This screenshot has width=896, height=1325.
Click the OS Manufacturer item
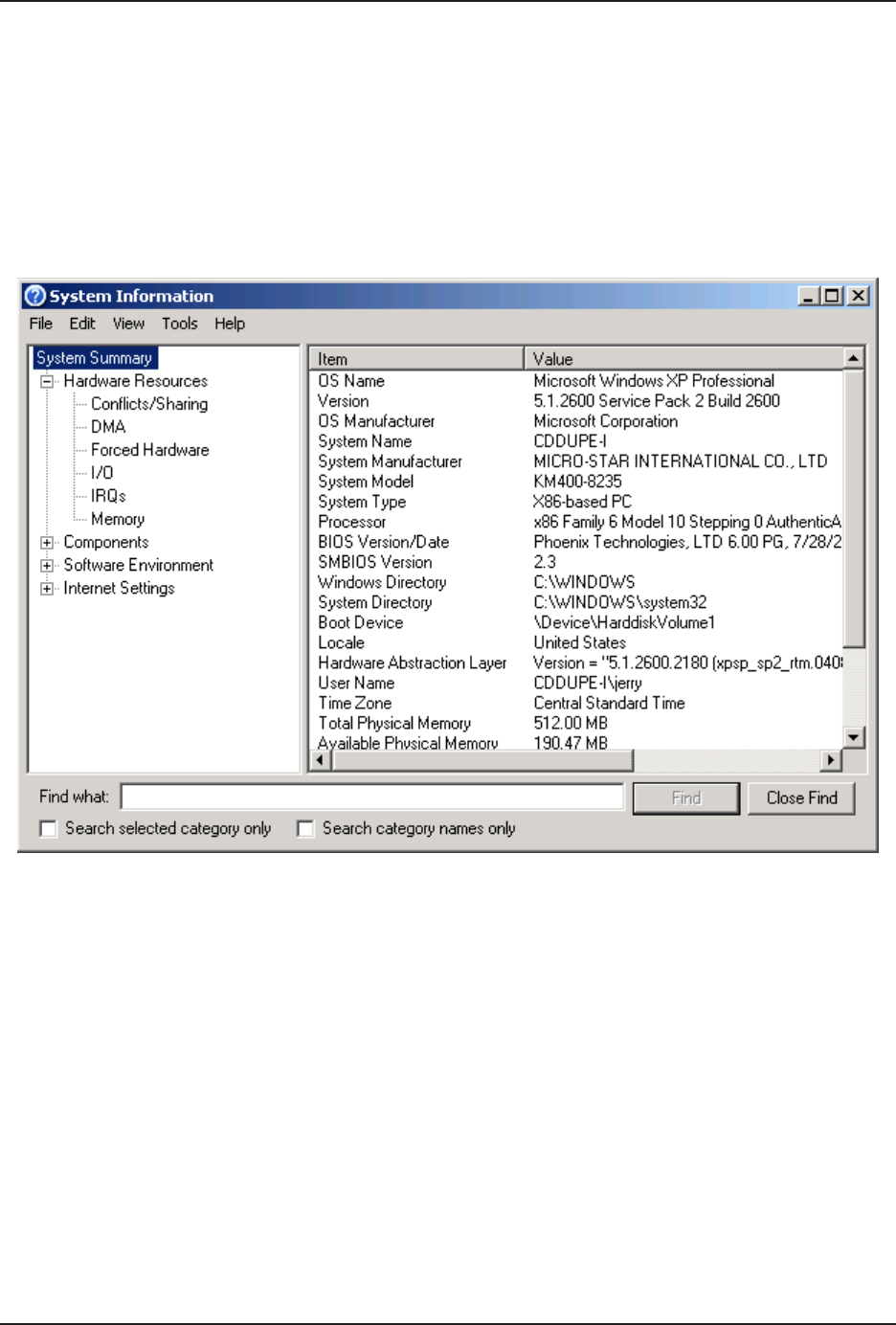click(x=376, y=421)
